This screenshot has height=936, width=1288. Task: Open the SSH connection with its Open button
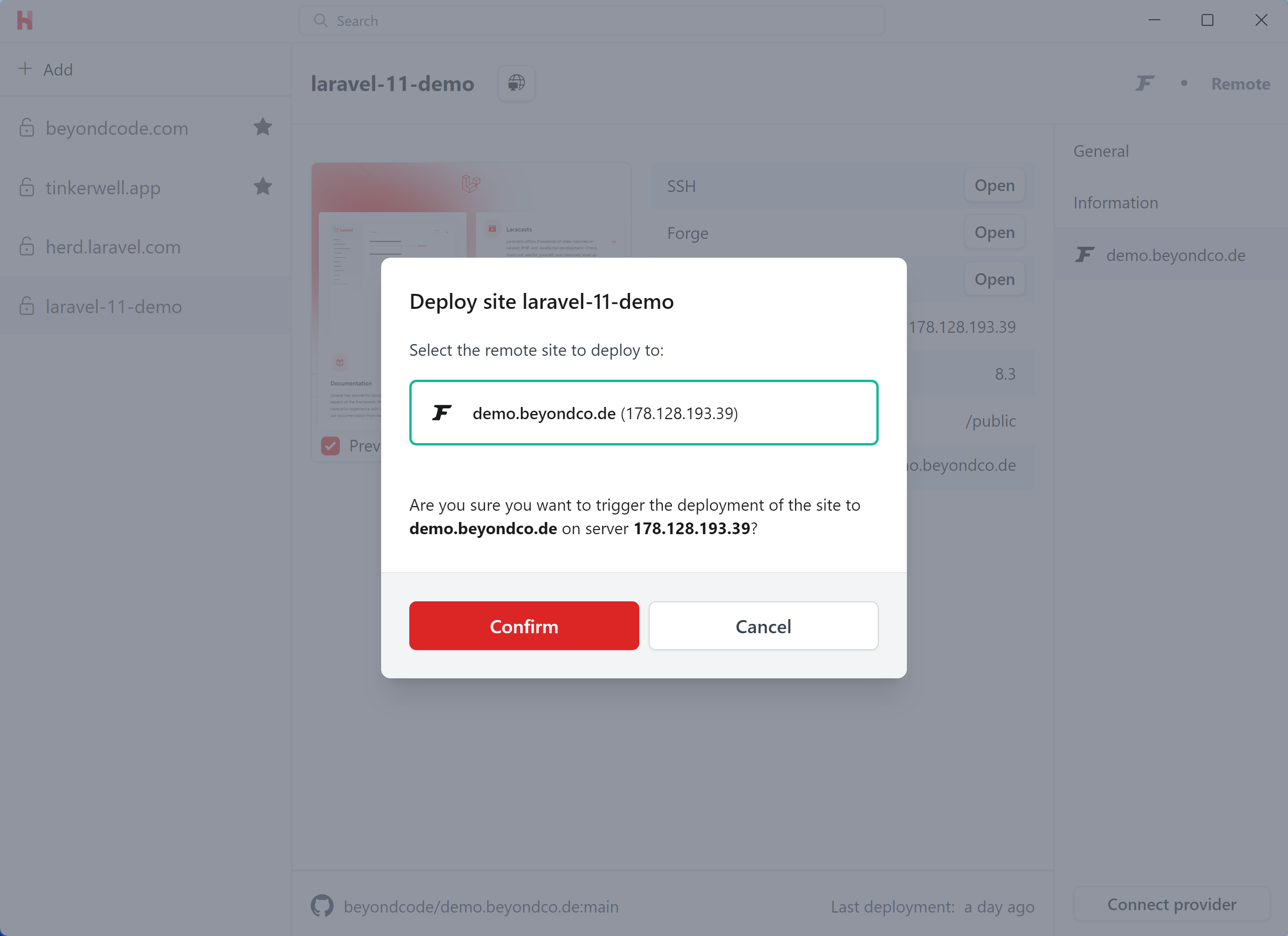[994, 185]
